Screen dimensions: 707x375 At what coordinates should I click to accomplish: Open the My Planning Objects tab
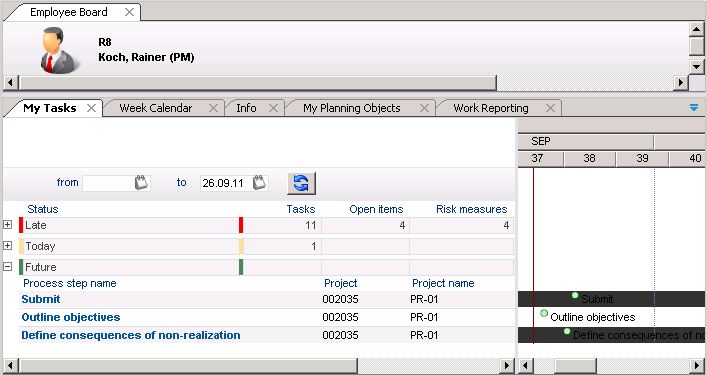(x=352, y=108)
